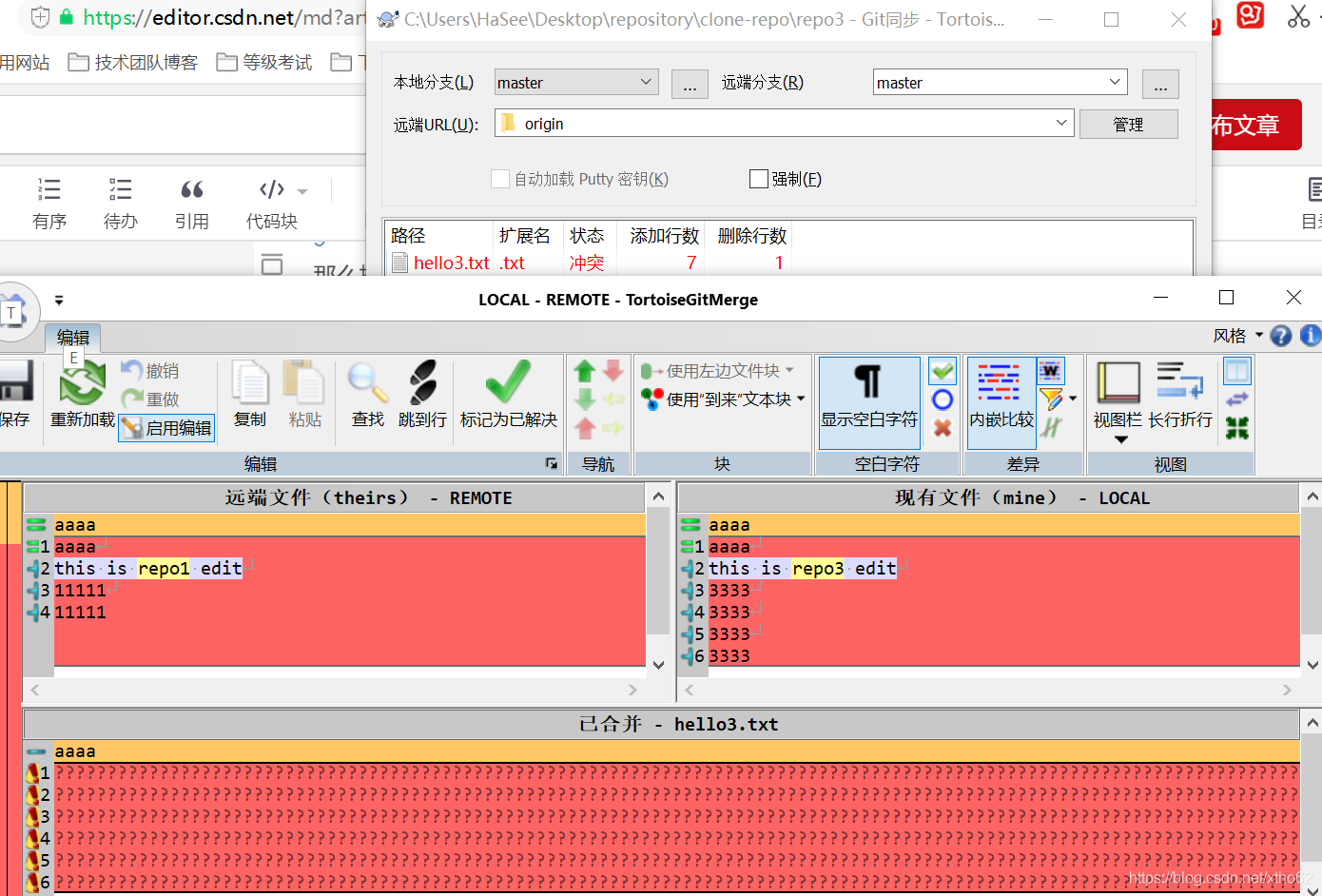Click the green down navigation arrow
1322x896 pixels.
point(585,399)
